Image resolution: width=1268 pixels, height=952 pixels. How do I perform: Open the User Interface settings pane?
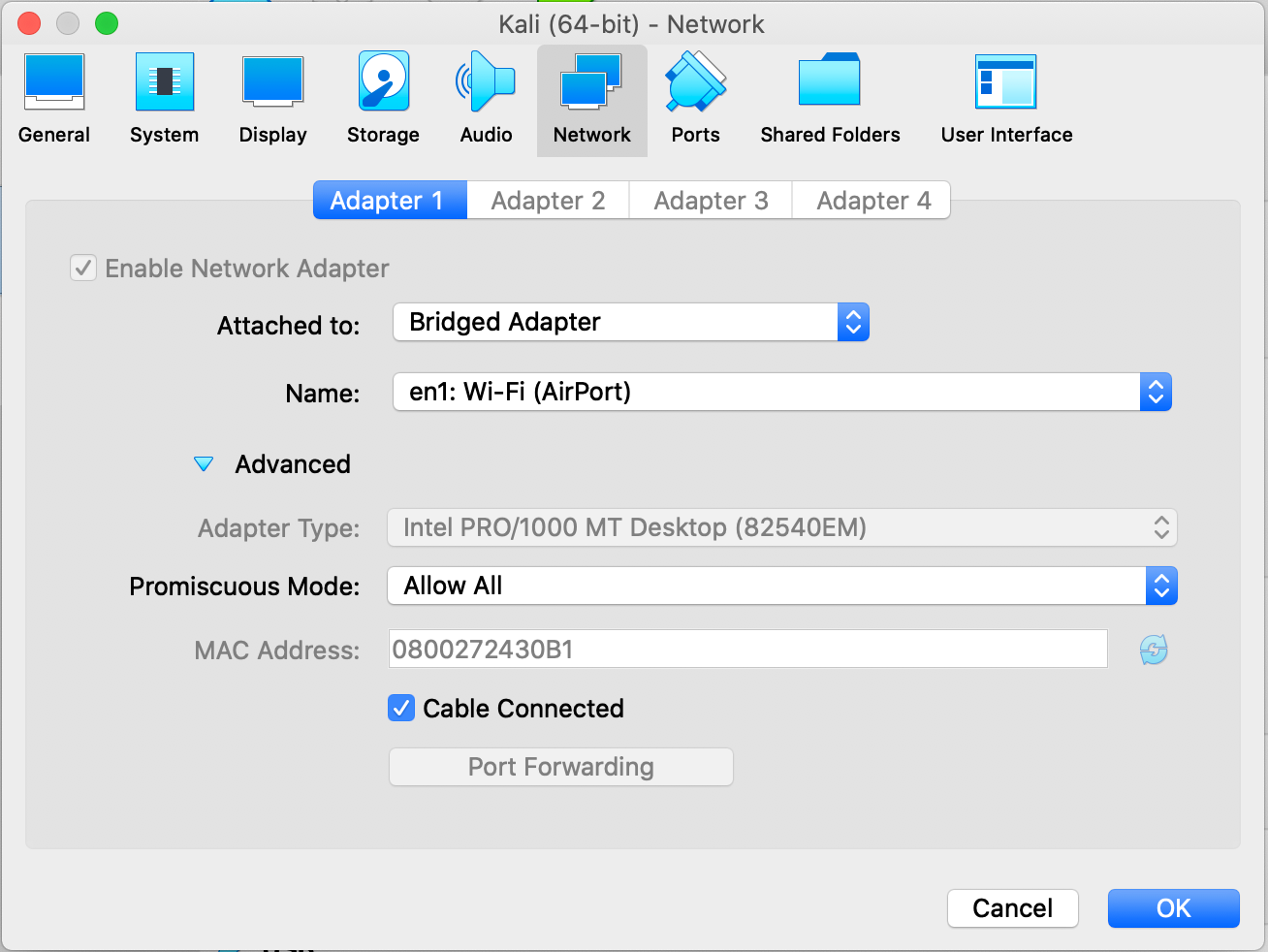pyautogui.click(x=1006, y=100)
